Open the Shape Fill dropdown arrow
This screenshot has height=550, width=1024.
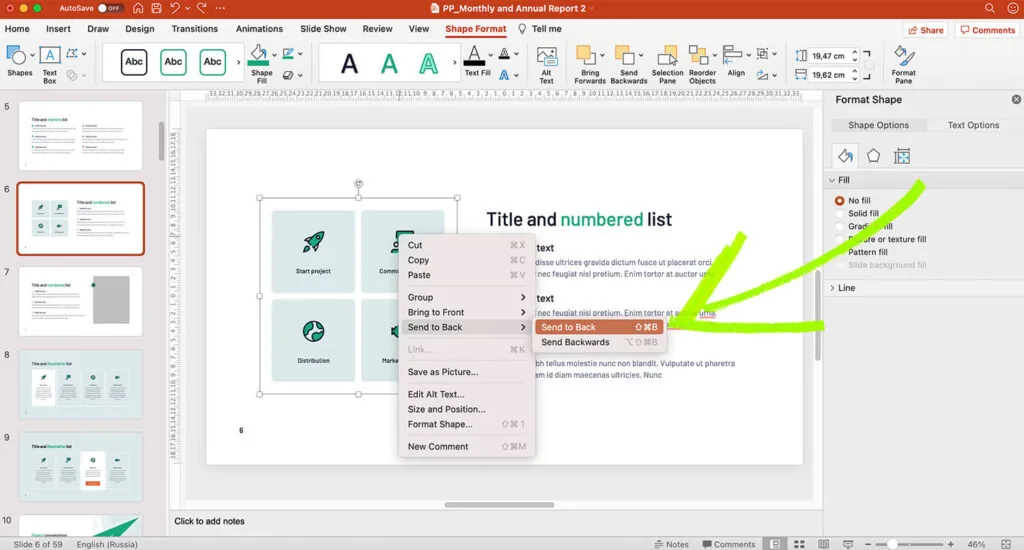click(x=274, y=55)
